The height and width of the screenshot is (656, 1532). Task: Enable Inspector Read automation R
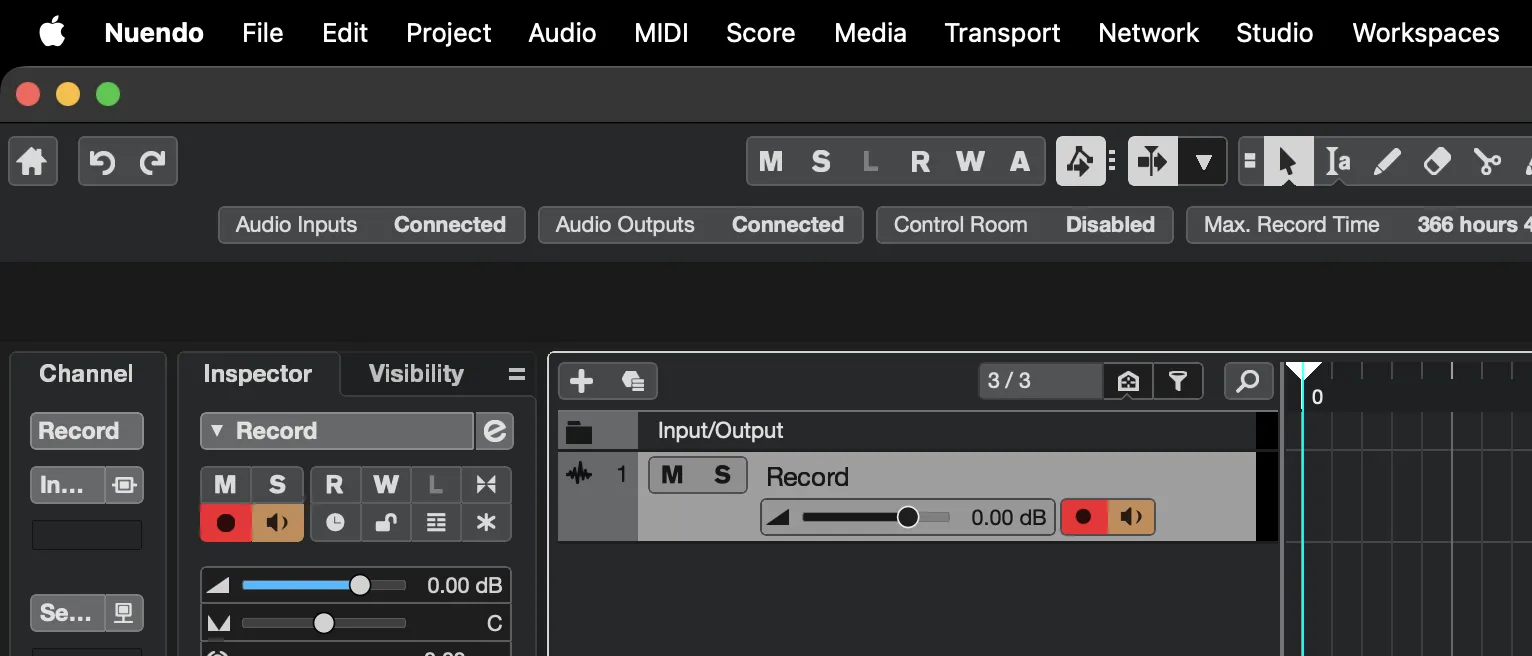336,485
